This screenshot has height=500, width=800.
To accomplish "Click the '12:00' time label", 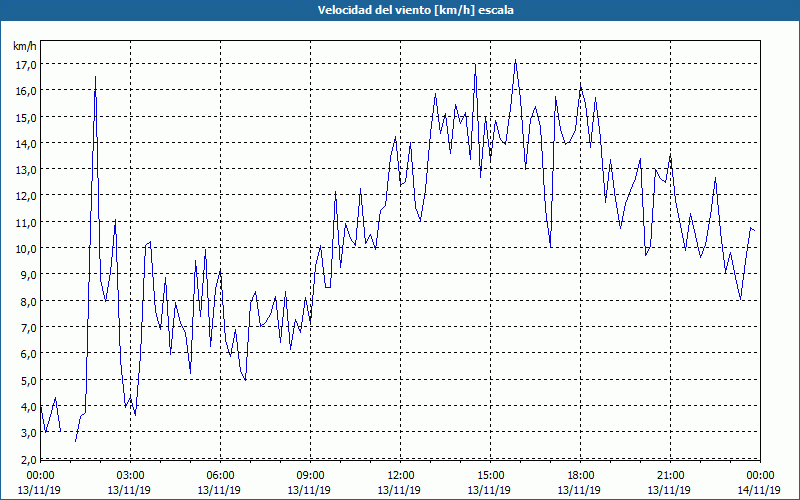I will pos(400,476).
